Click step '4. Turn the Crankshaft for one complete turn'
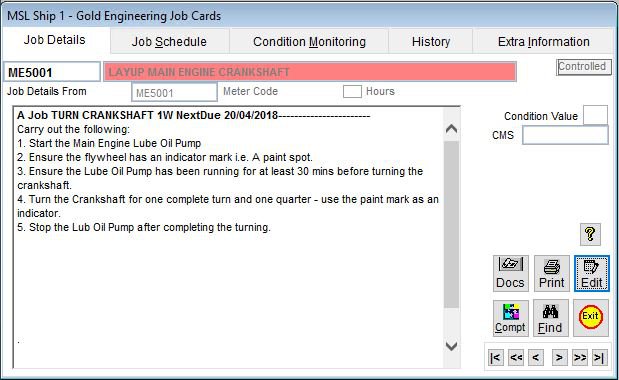 click(x=228, y=206)
